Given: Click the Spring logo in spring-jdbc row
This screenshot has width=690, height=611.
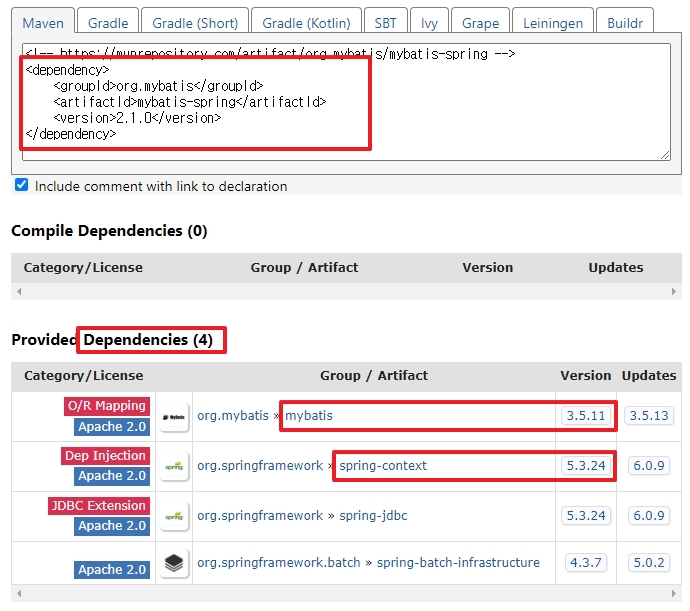Looking at the screenshot, I should pyautogui.click(x=174, y=516).
